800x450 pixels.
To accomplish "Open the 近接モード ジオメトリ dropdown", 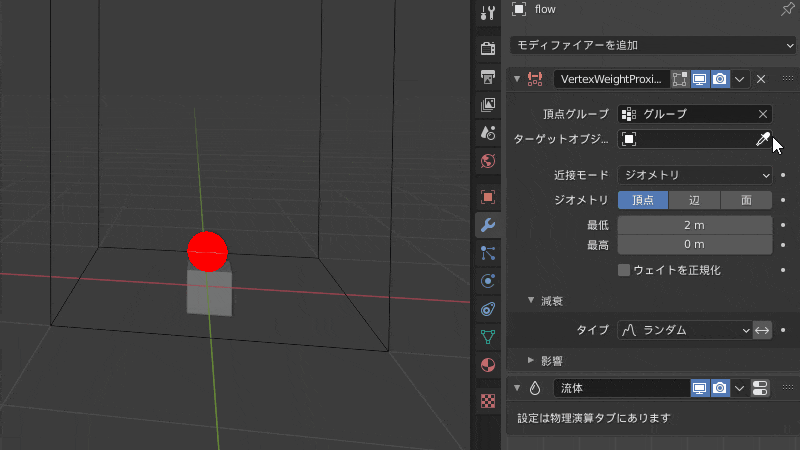I will tap(694, 175).
